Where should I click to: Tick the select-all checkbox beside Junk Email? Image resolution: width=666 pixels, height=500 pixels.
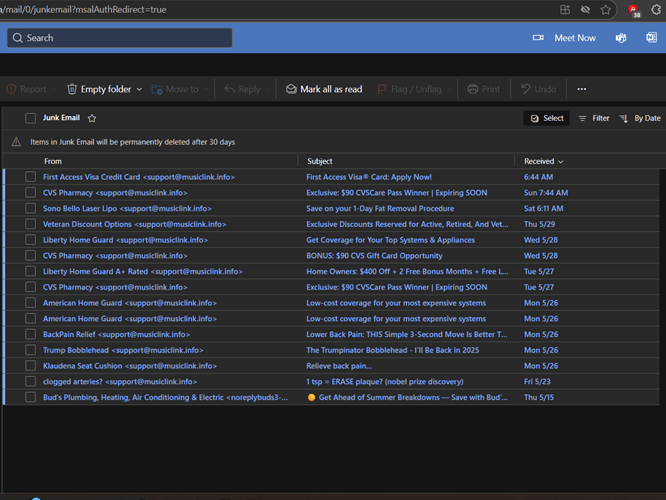(x=30, y=118)
